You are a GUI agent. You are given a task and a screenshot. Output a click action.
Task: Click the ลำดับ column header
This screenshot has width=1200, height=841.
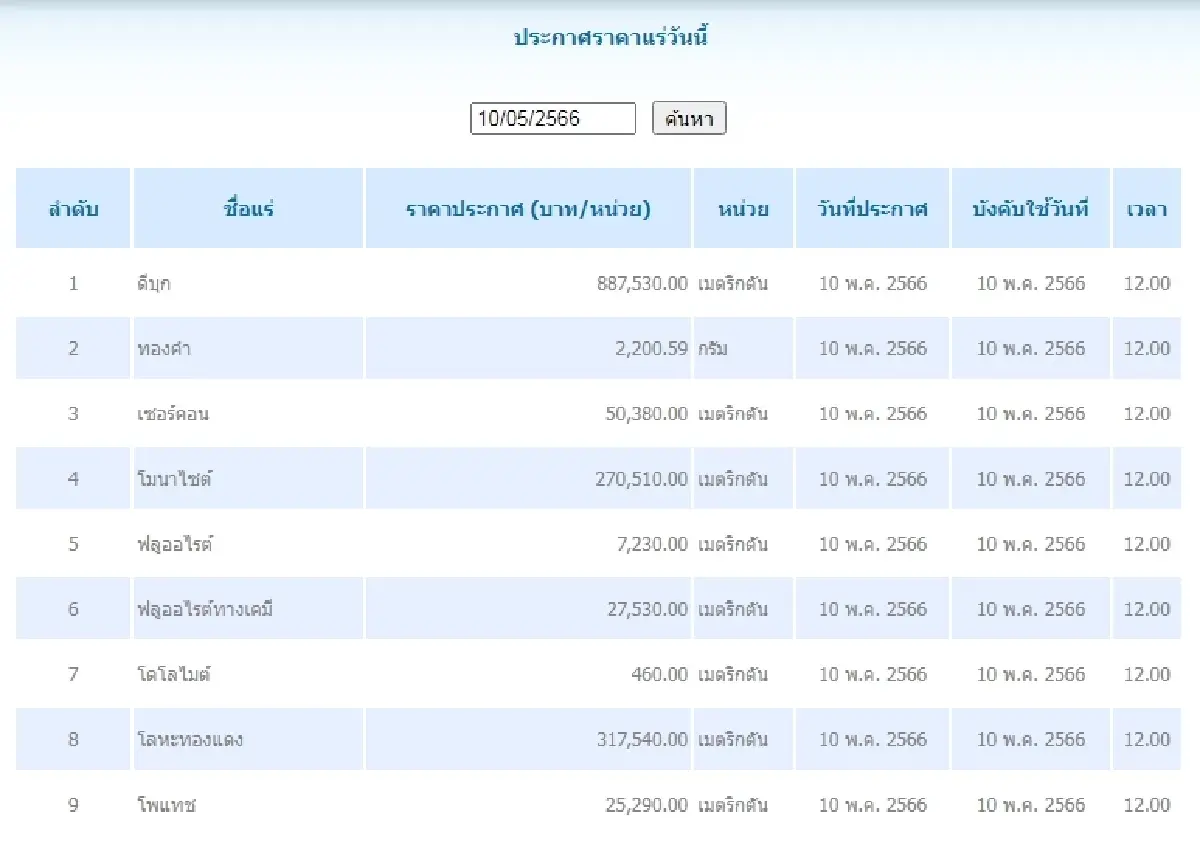[x=73, y=209]
